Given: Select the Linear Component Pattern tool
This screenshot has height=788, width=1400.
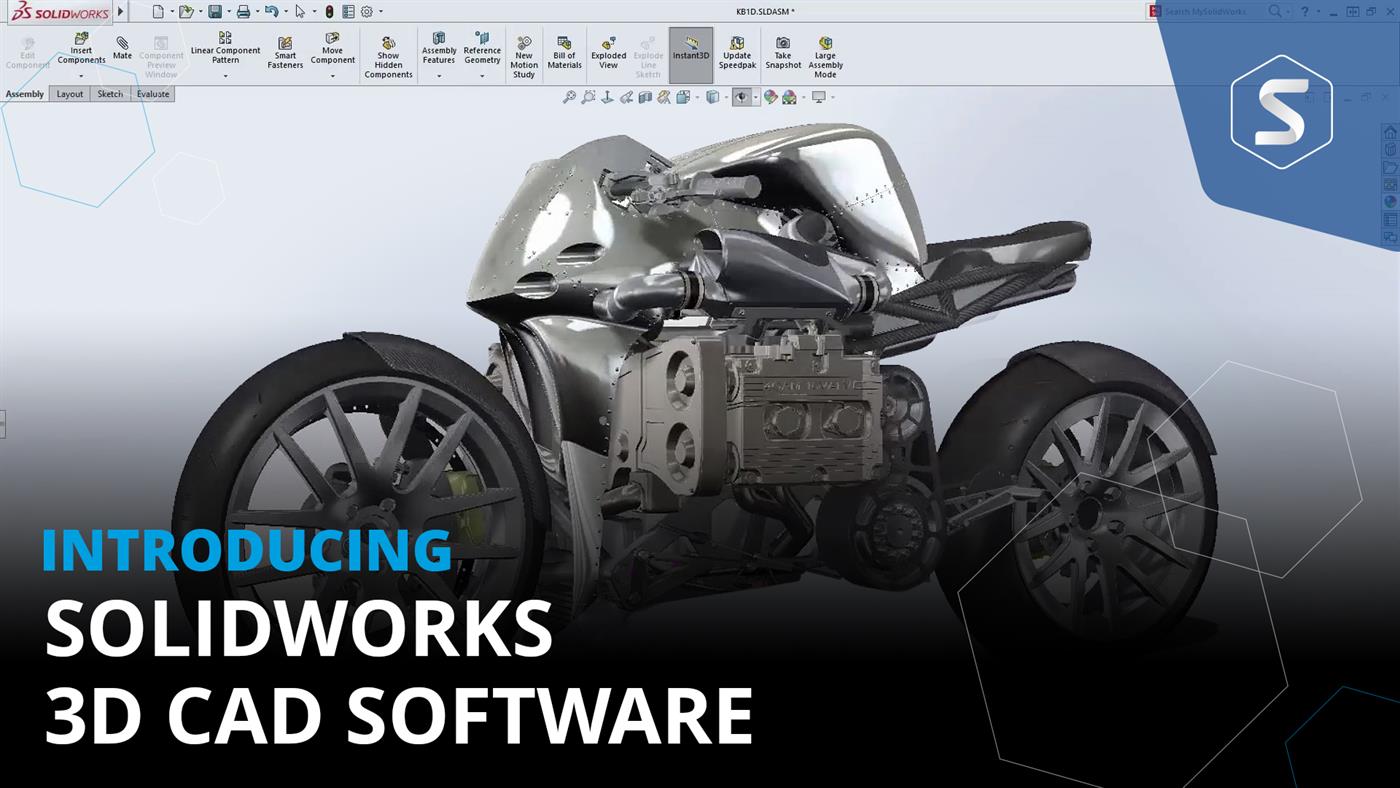Looking at the screenshot, I should (x=225, y=50).
